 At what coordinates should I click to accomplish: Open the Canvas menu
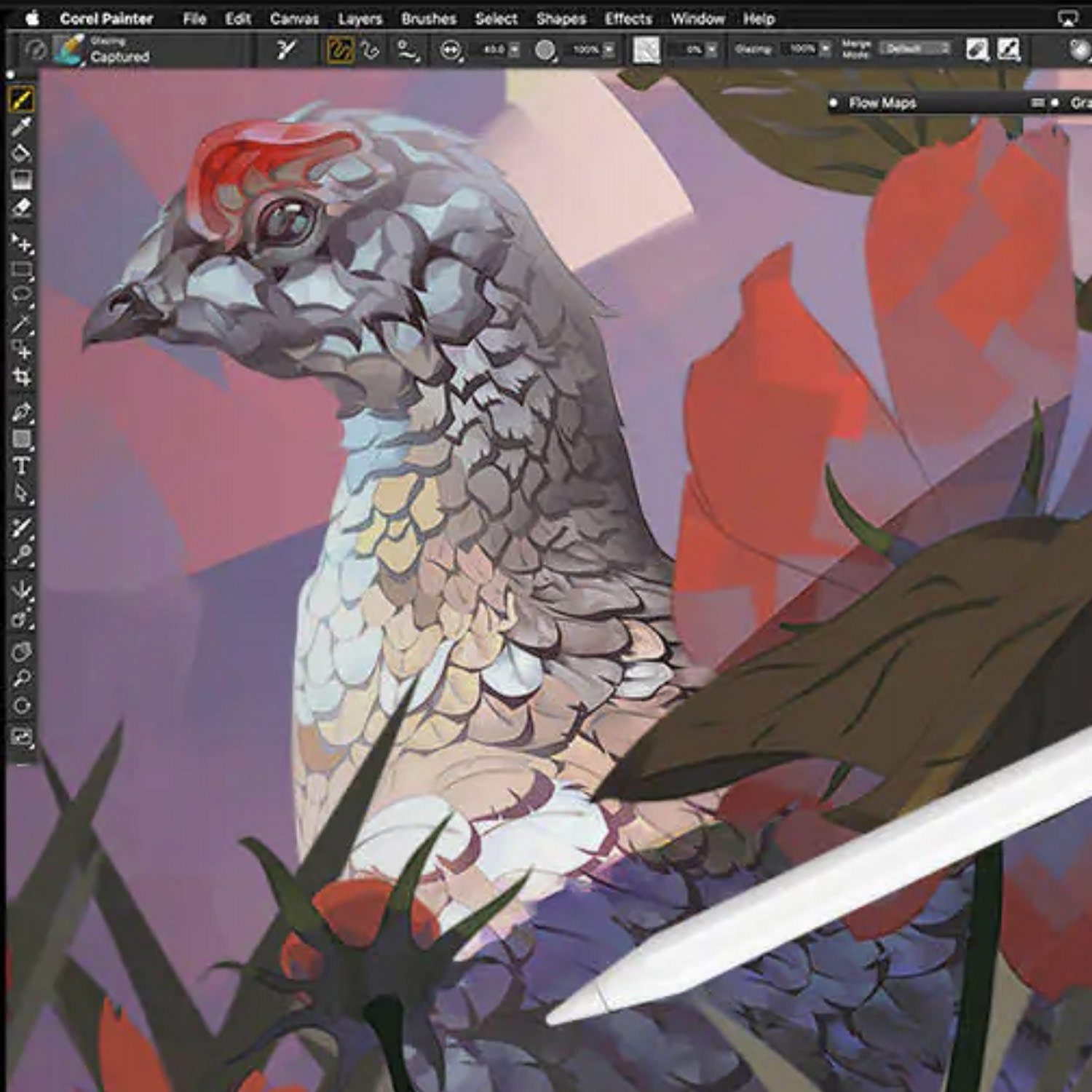coord(294,18)
